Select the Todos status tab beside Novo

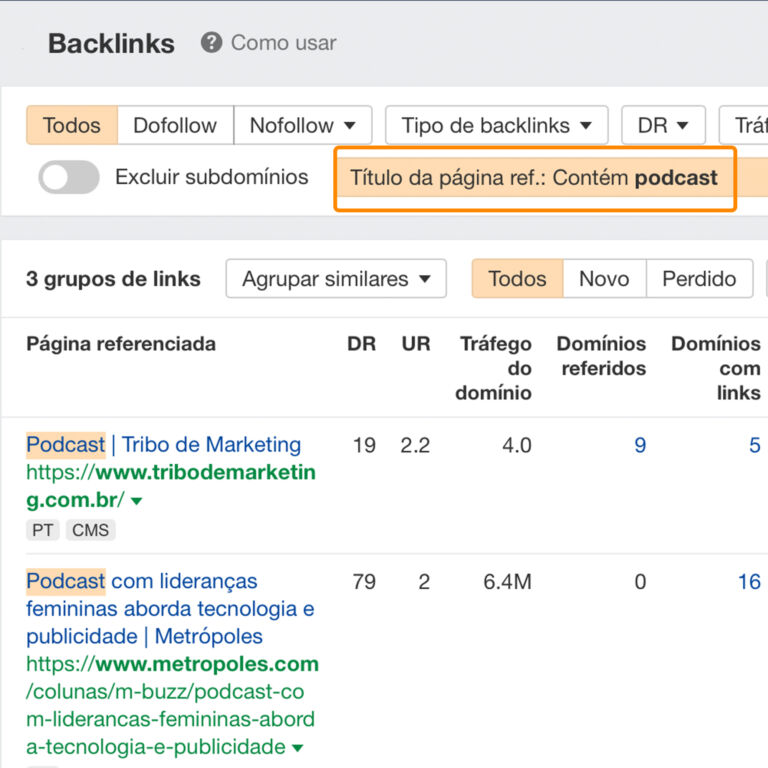517,279
